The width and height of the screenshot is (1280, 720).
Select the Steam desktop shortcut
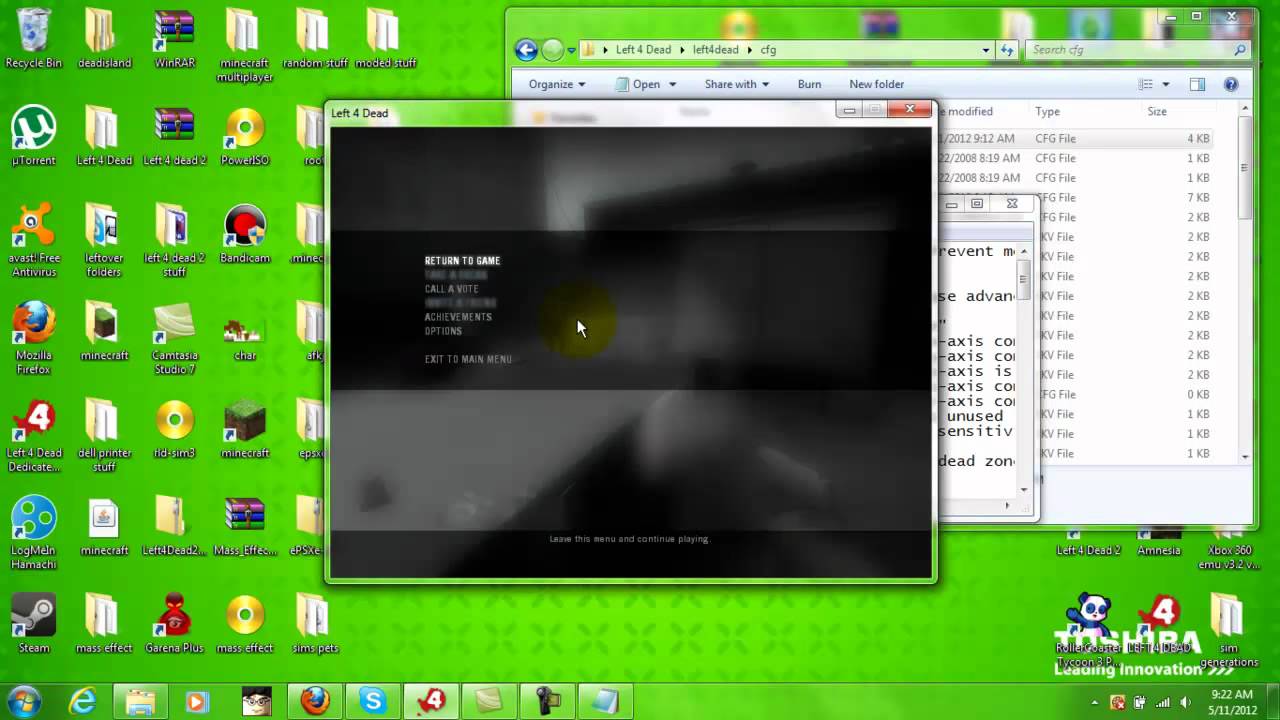[34, 625]
